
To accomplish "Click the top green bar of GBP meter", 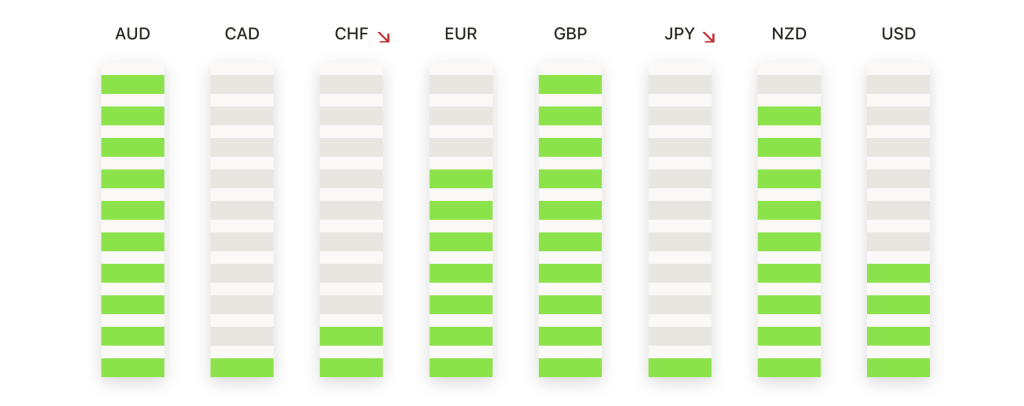I will coord(570,84).
